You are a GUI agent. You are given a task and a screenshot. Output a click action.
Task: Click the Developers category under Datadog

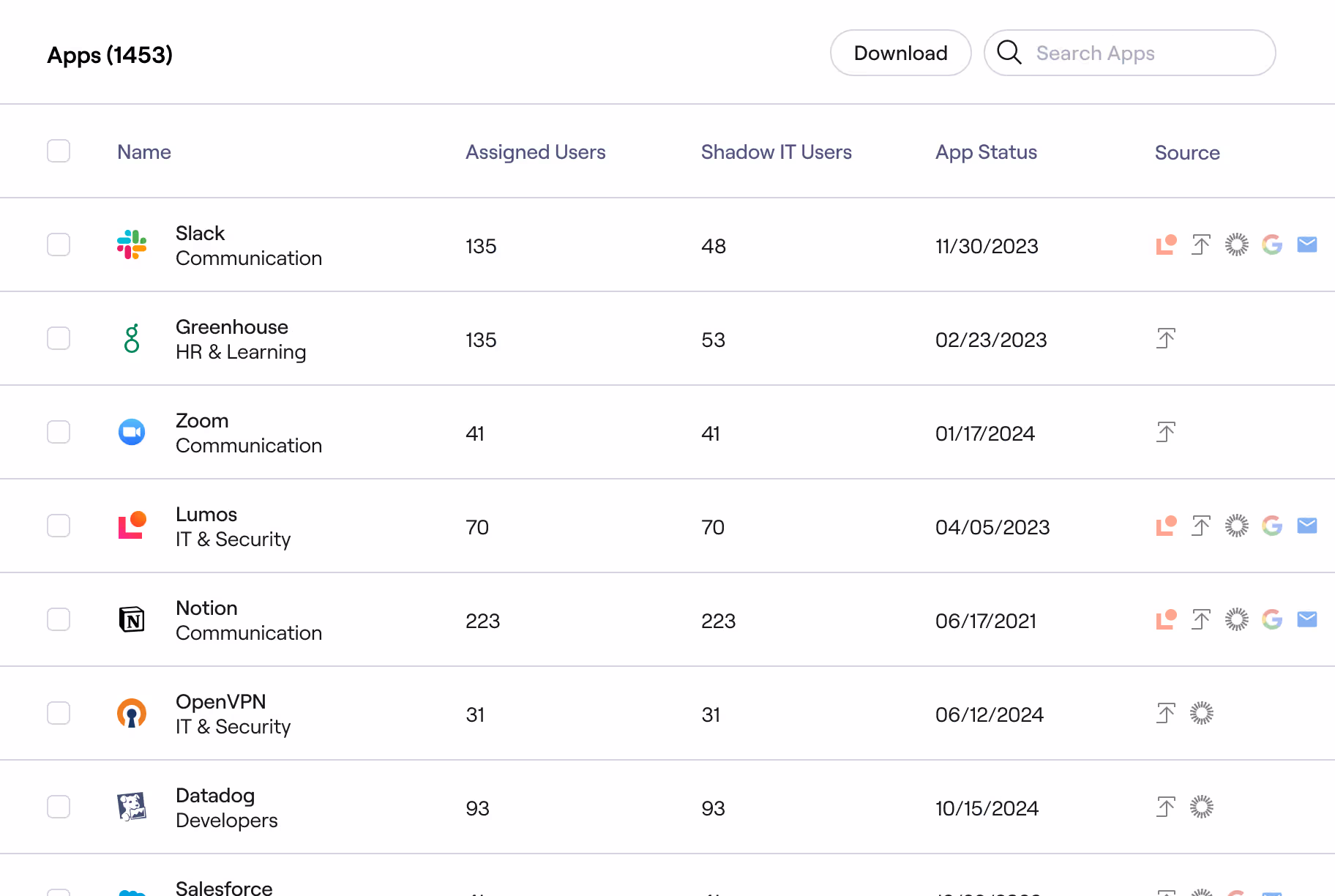coord(226,820)
